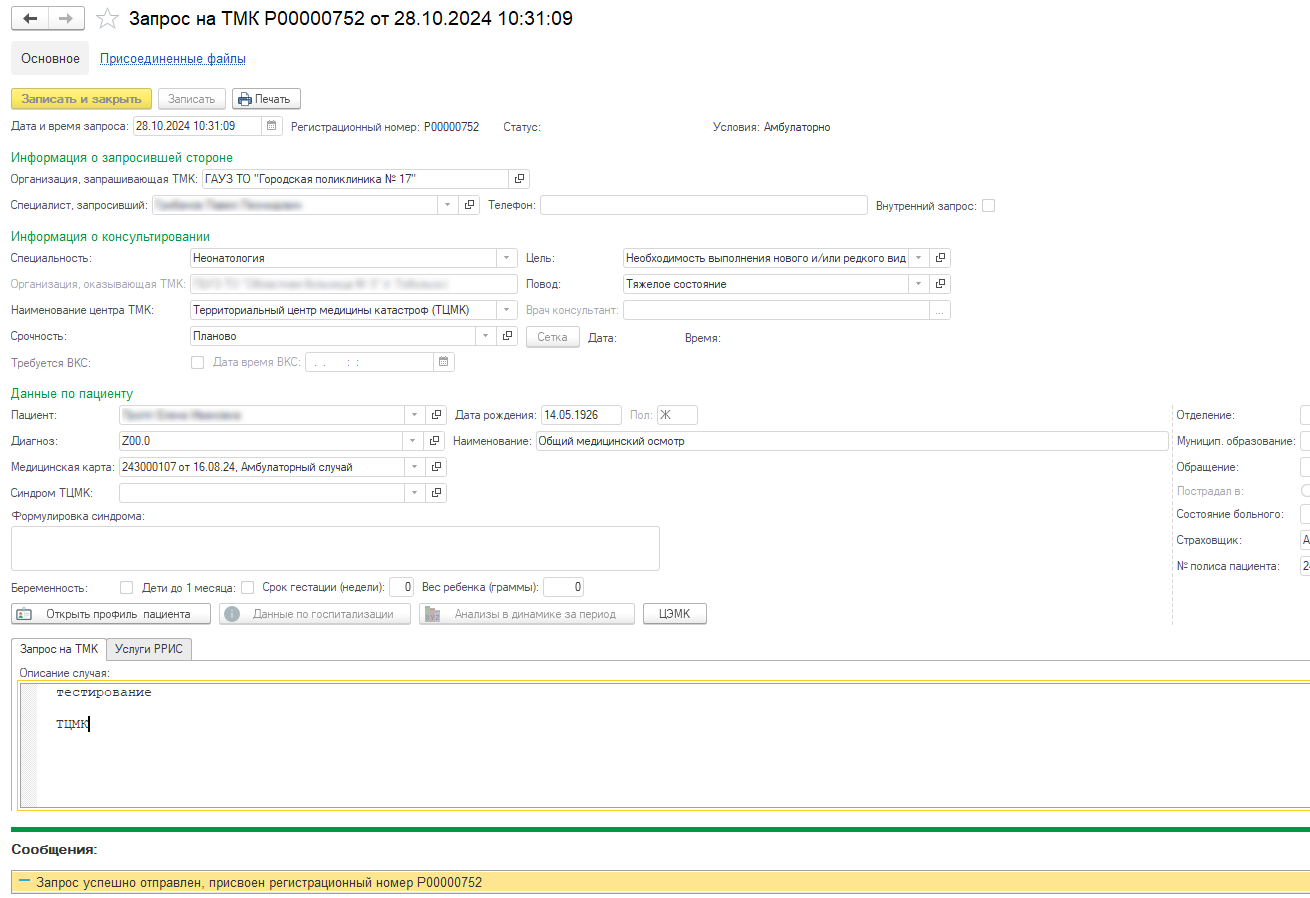Open organization record for Городская поликлиника № 17
Image resolution: width=1310 pixels, height=898 pixels.
[x=519, y=179]
